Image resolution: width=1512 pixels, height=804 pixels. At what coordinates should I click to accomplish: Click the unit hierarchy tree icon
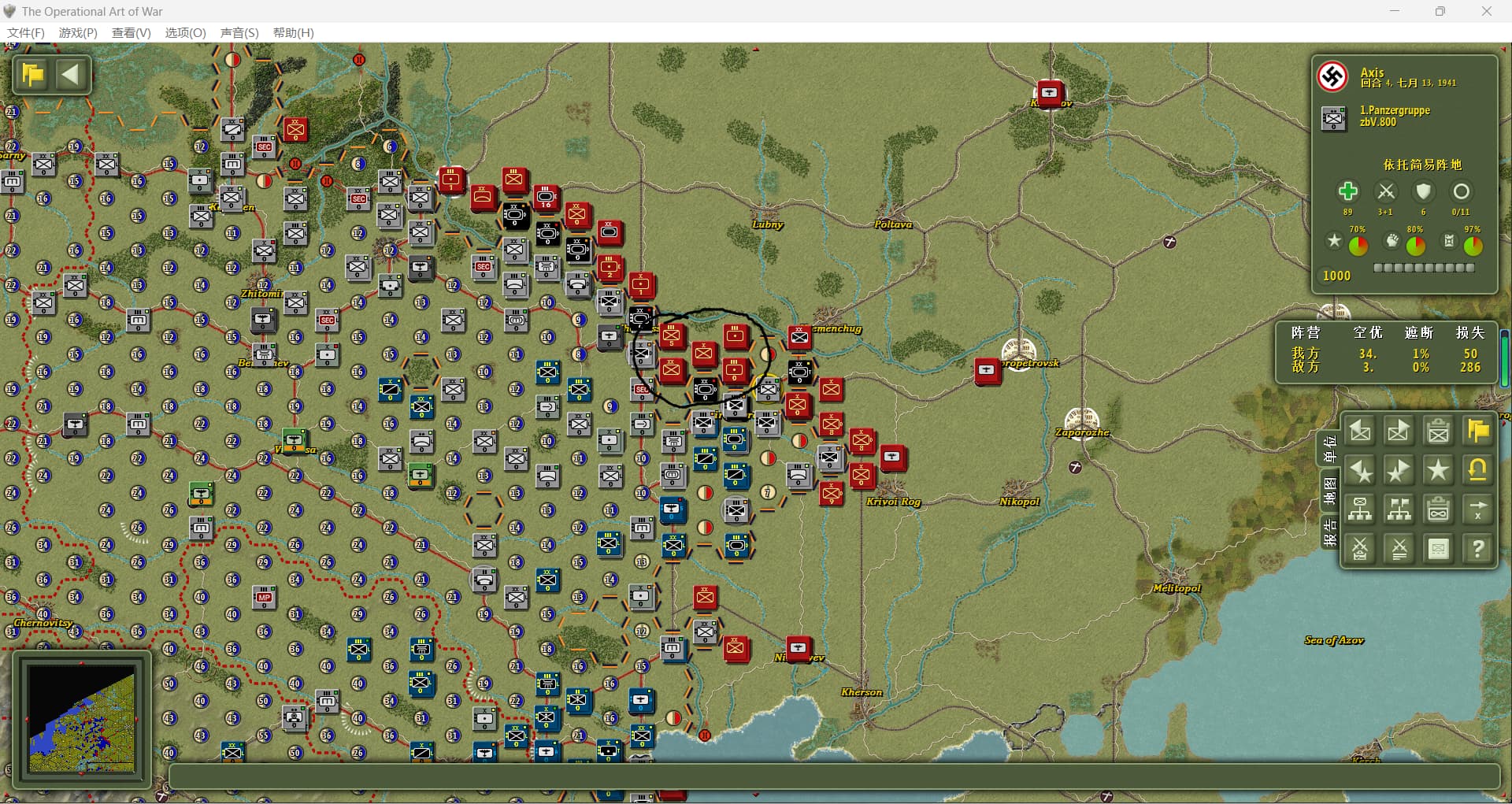(x=1360, y=509)
